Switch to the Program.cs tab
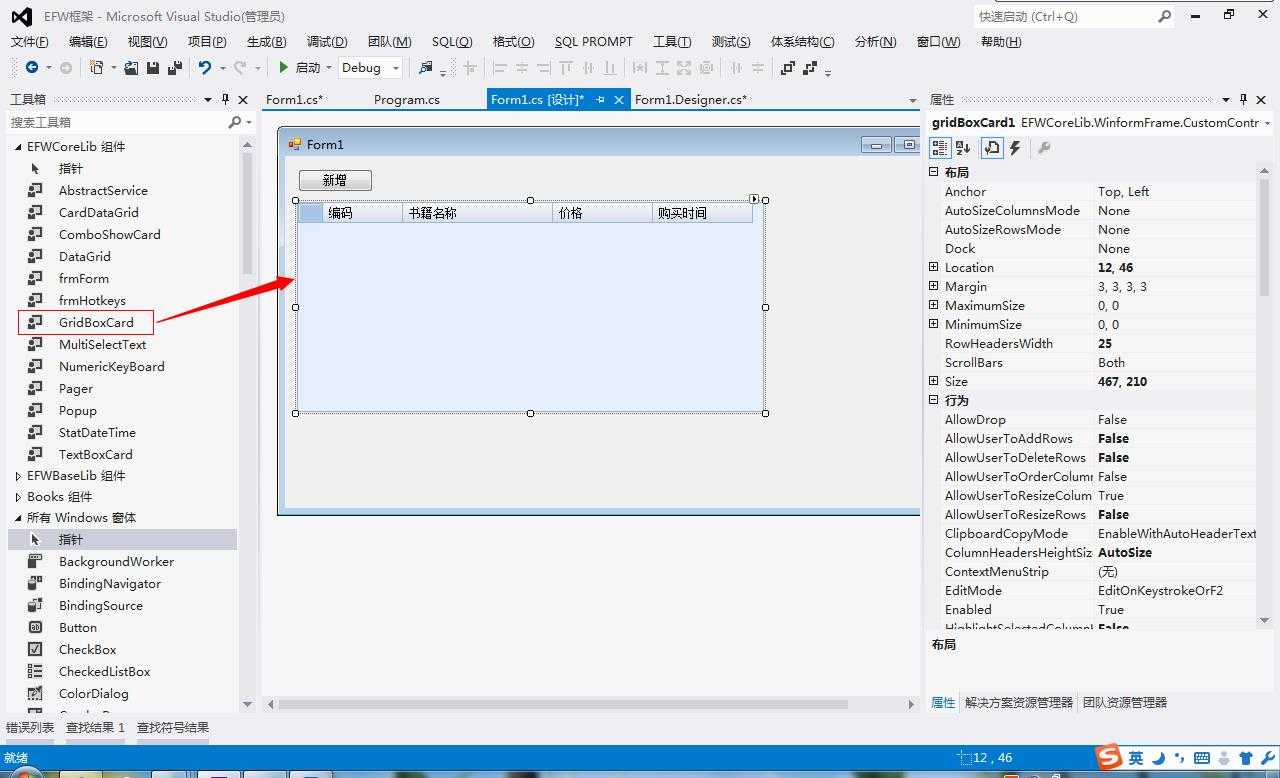This screenshot has height=778, width=1280. point(407,99)
